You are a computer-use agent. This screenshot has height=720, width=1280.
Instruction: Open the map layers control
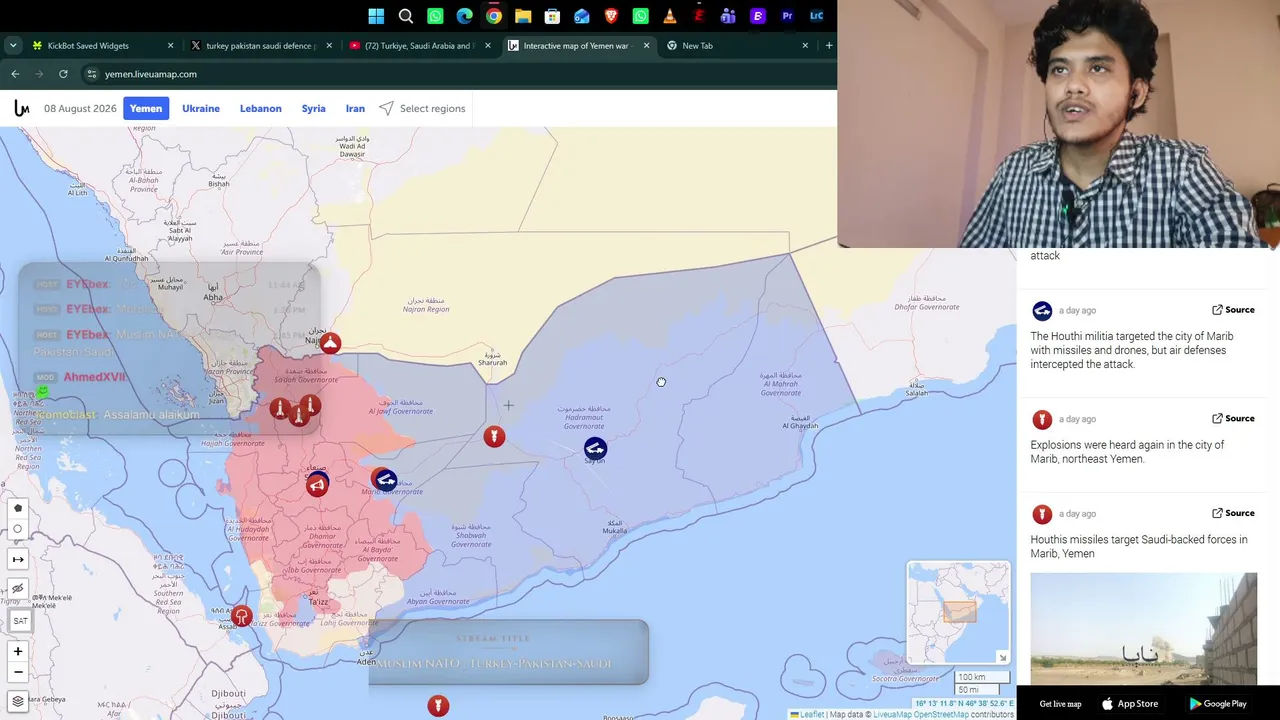point(18,701)
